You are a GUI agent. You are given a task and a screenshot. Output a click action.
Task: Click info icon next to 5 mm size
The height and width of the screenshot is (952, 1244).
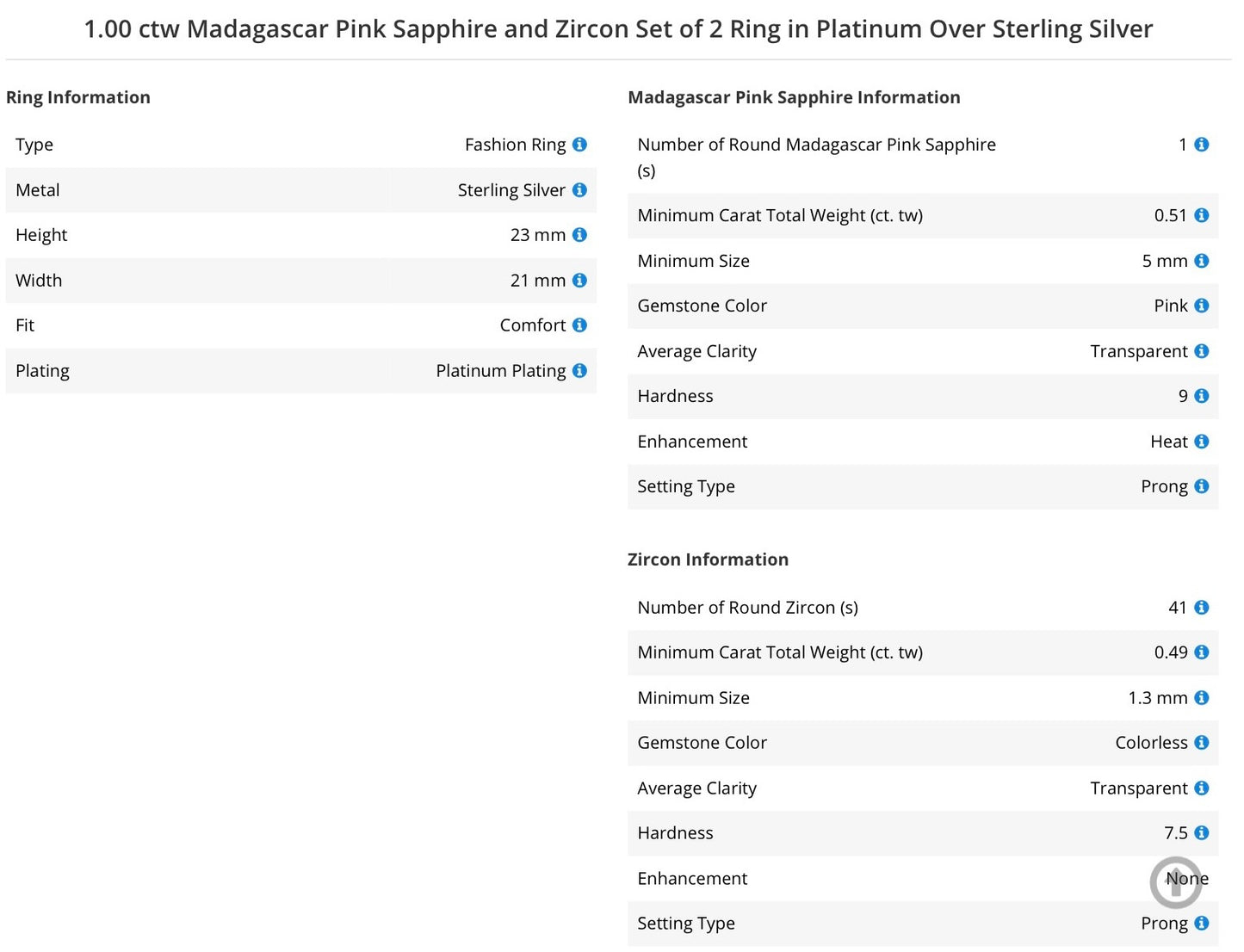pyautogui.click(x=1202, y=261)
